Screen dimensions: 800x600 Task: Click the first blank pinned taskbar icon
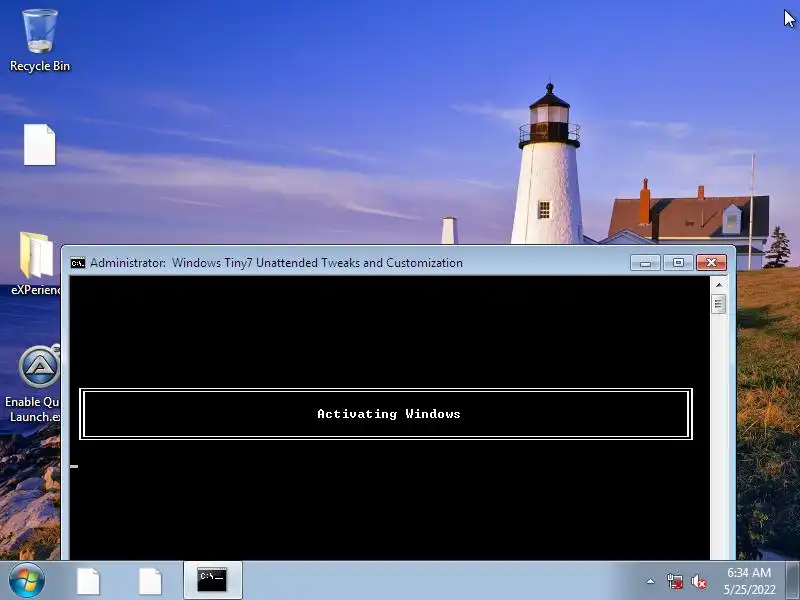point(88,582)
